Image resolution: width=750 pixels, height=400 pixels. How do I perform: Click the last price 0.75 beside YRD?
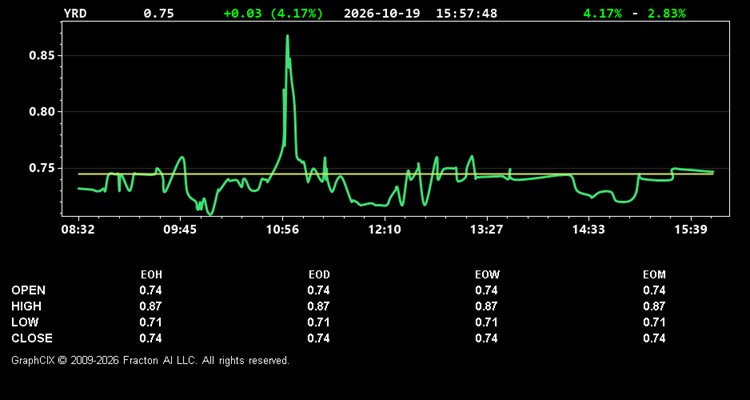[159, 13]
